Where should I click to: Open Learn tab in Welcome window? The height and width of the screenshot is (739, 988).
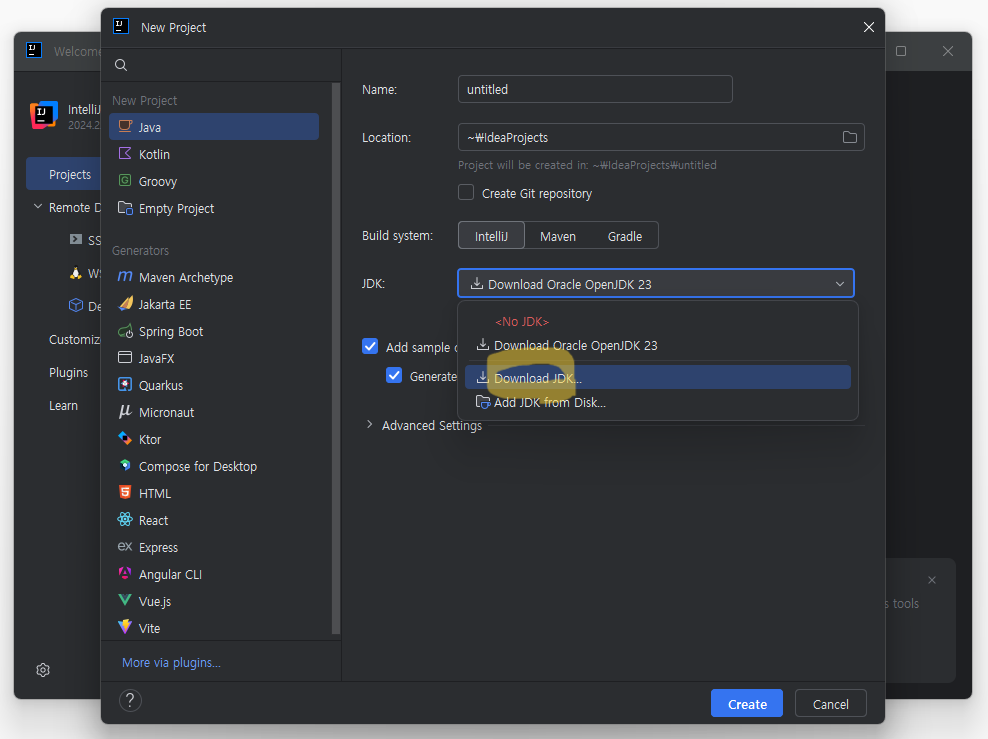click(63, 406)
